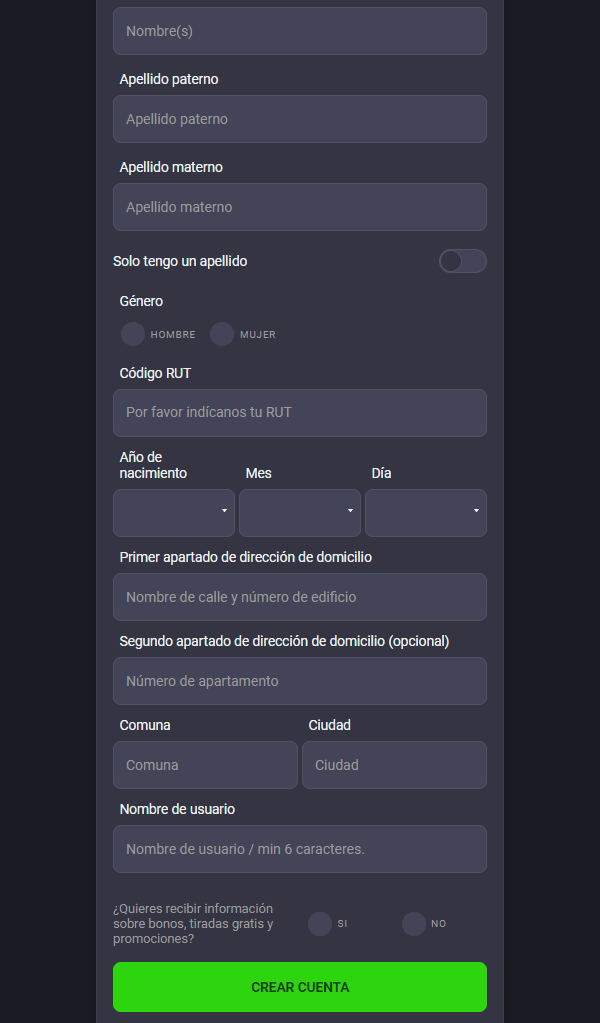Click the bonus information question text

point(193,924)
